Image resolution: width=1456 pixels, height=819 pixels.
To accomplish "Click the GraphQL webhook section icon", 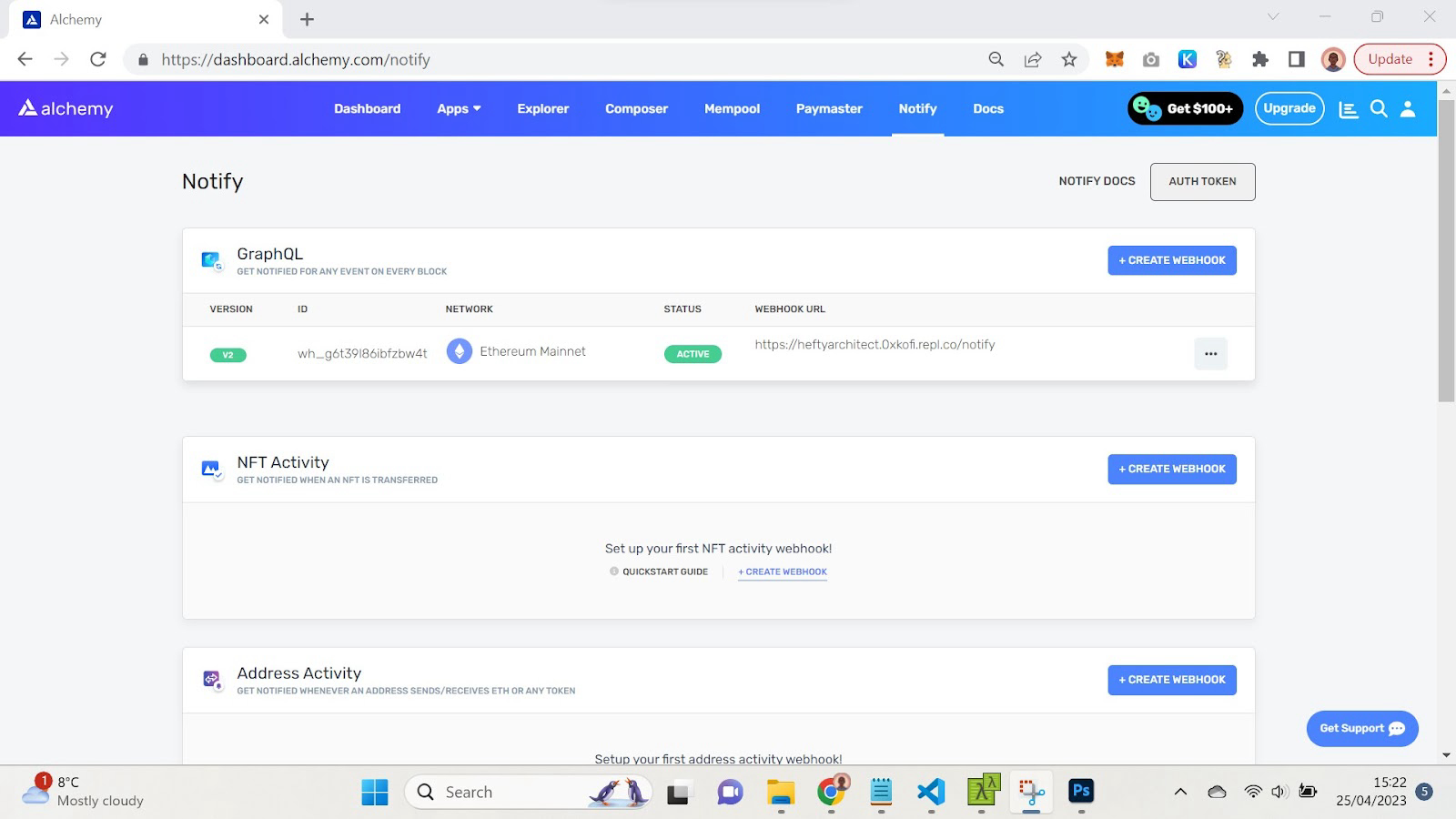I will 212,261.
